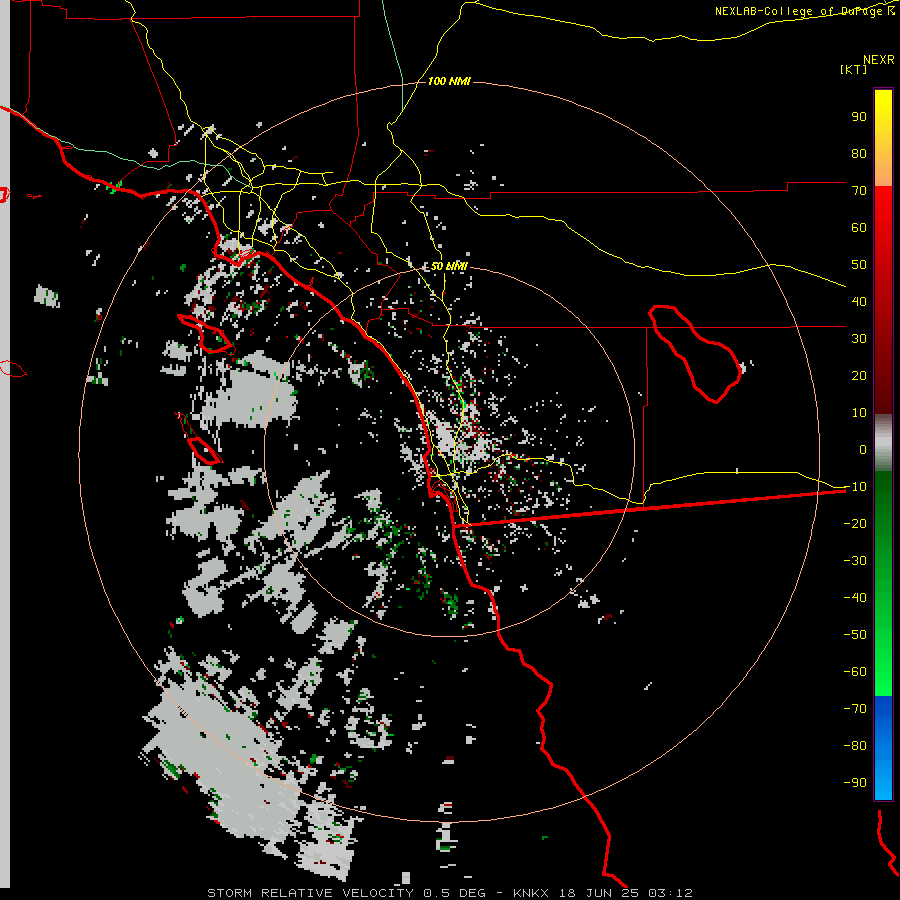900x900 pixels.
Task: Click the 0.5 DEG elevation text
Action: pos(455,893)
